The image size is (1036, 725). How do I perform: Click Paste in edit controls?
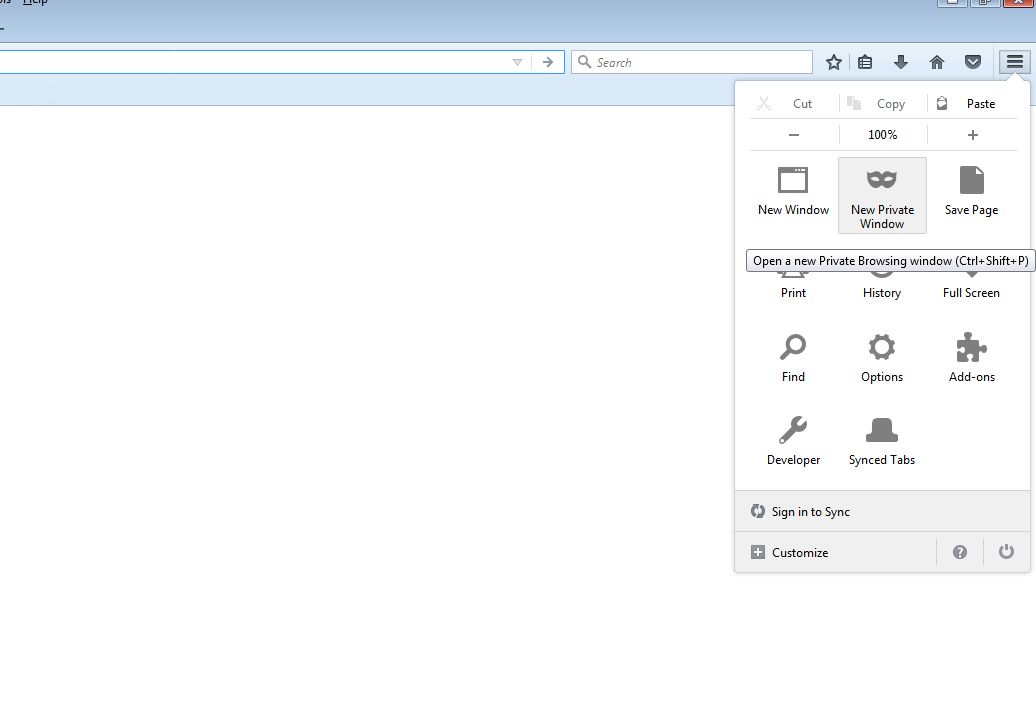pos(972,104)
